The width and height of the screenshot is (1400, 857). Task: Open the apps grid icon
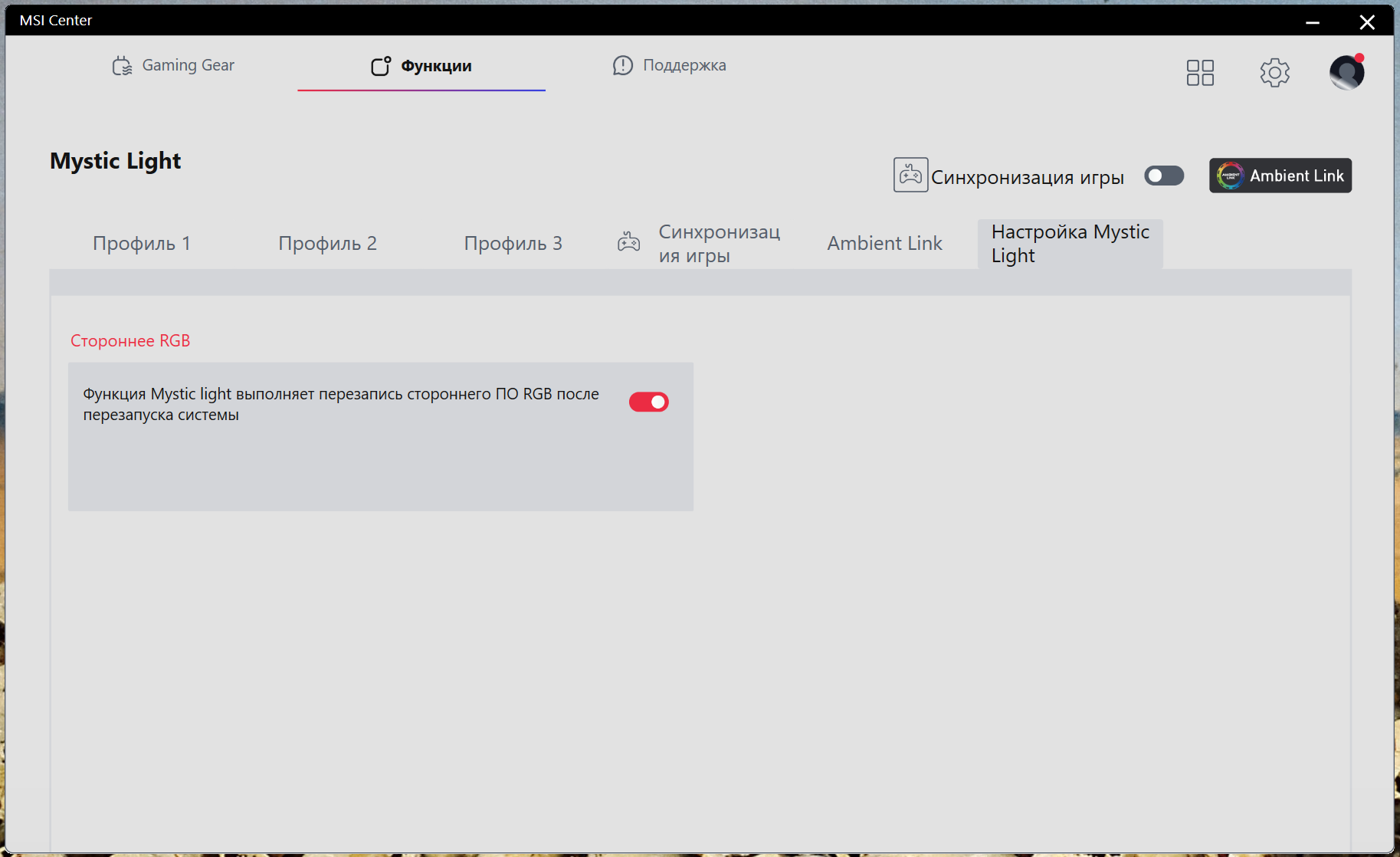coord(1200,73)
